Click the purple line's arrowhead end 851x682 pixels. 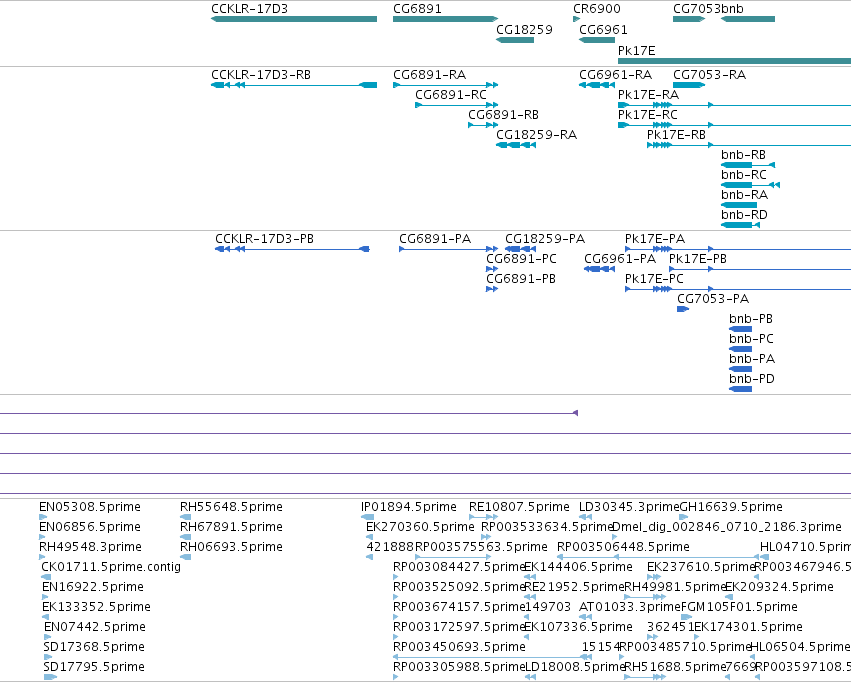[x=575, y=413]
